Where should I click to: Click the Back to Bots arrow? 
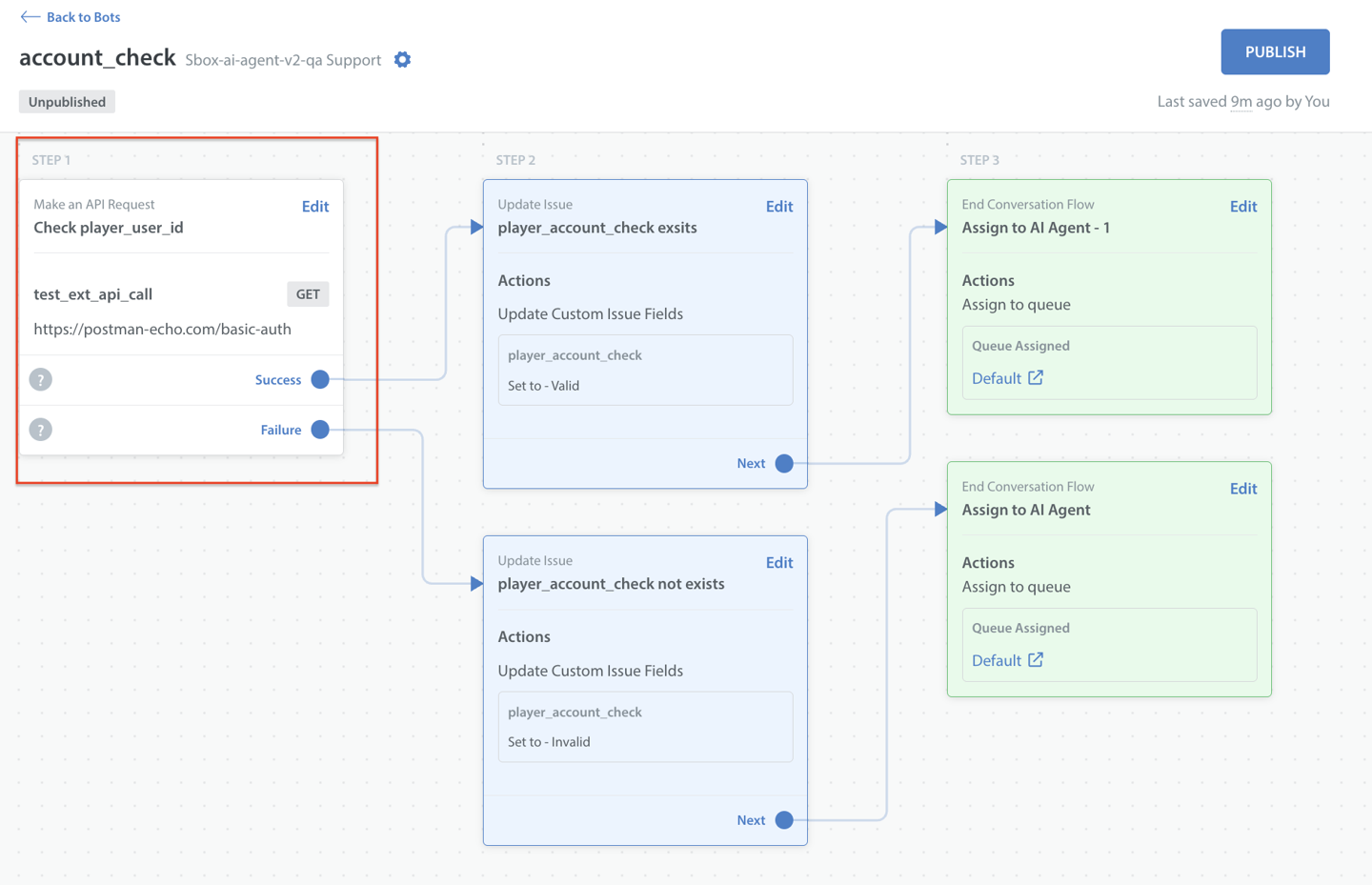(30, 17)
